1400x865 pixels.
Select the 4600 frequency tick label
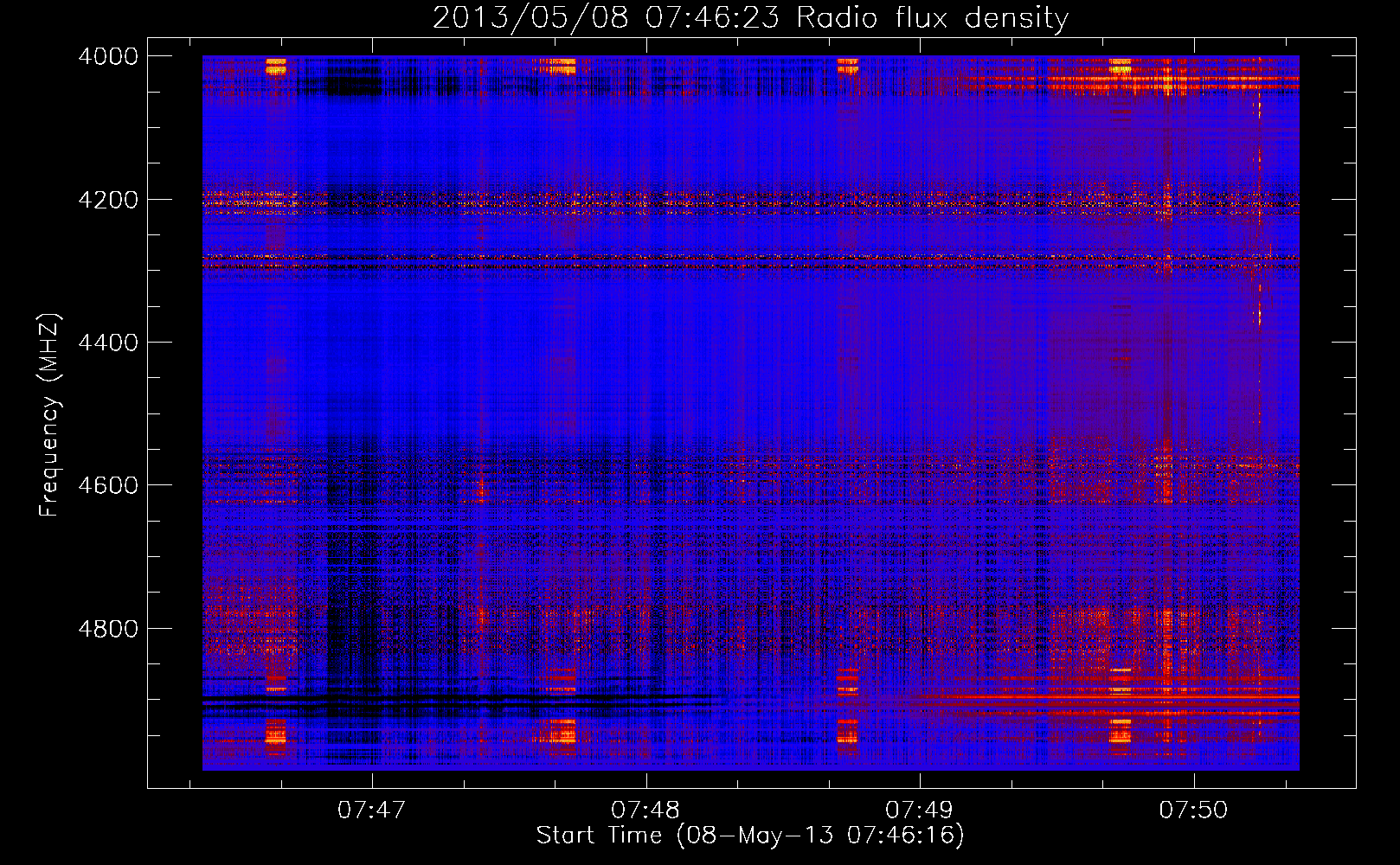108,485
